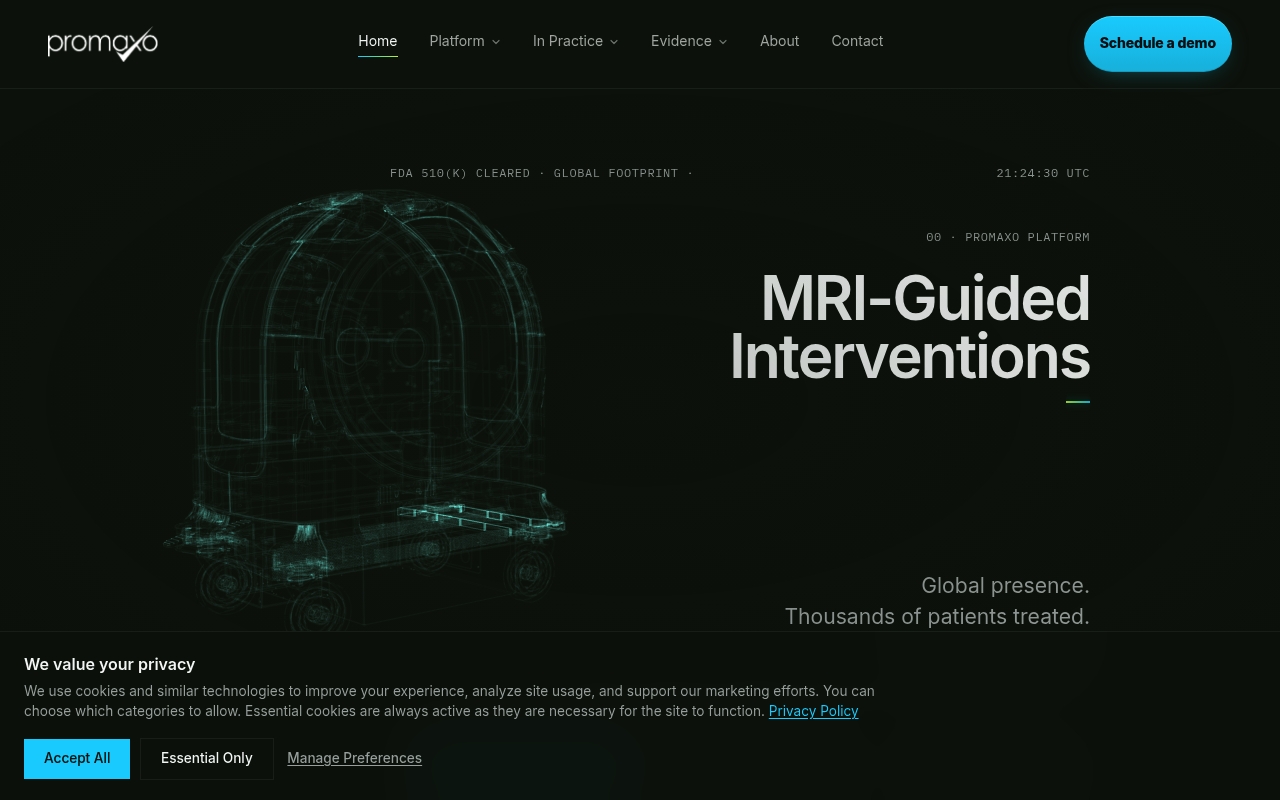Viewport: 1280px width, 800px height.
Task: Click the FDA 510(K) CLEARED text
Action: [x=460, y=173]
